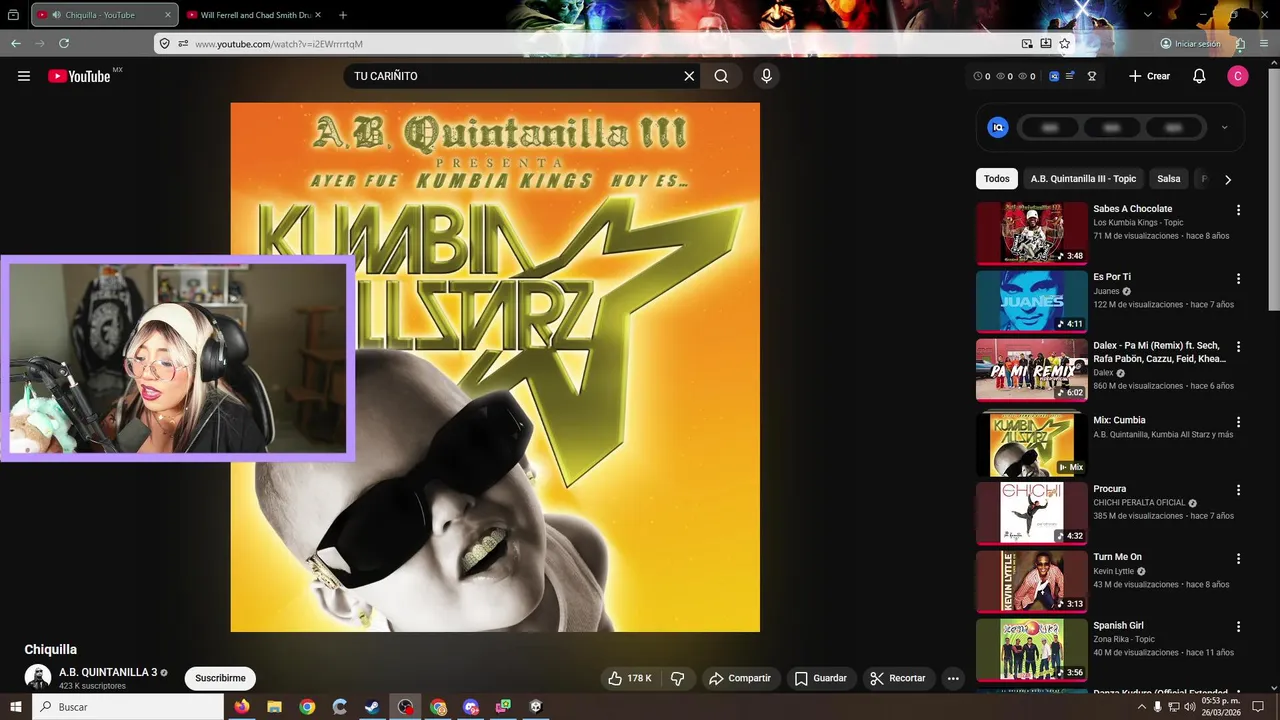Open File Explorer from the taskbar

pos(274,707)
